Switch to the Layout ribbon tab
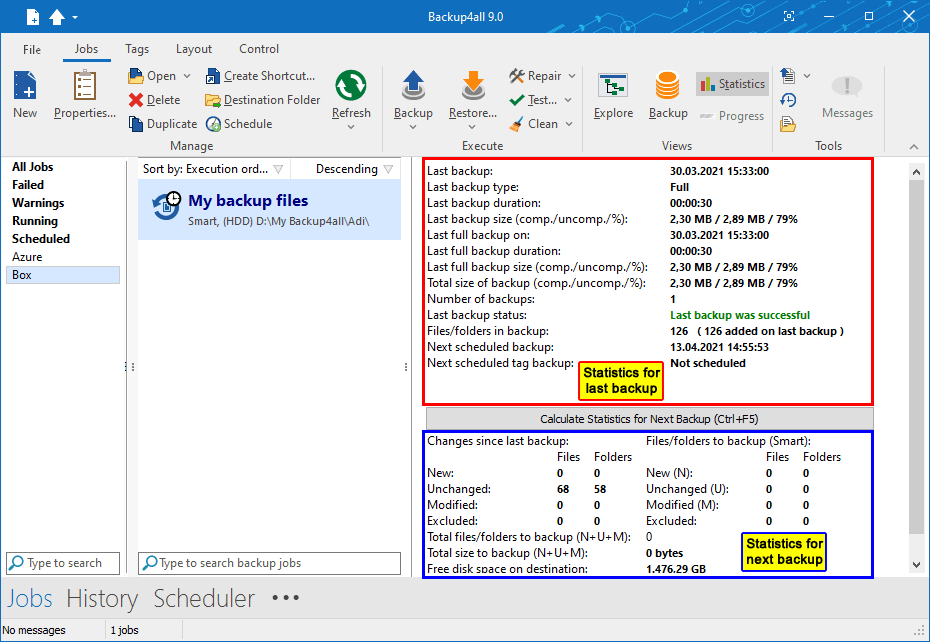 click(194, 49)
